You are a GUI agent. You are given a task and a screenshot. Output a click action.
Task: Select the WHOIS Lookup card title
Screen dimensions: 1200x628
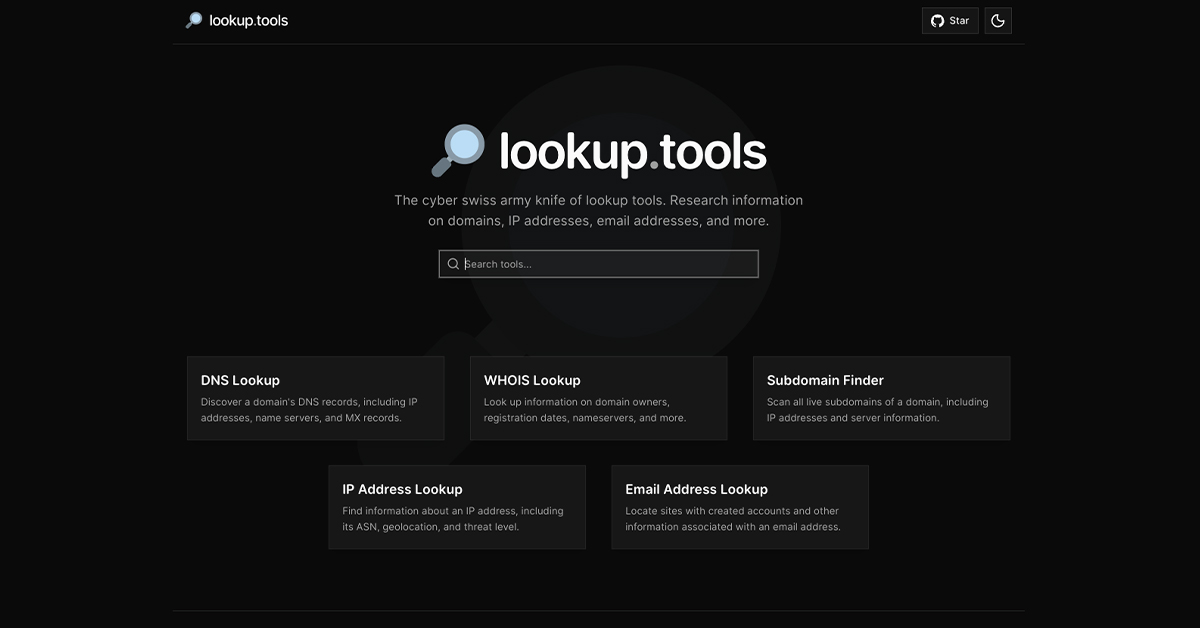tap(532, 380)
